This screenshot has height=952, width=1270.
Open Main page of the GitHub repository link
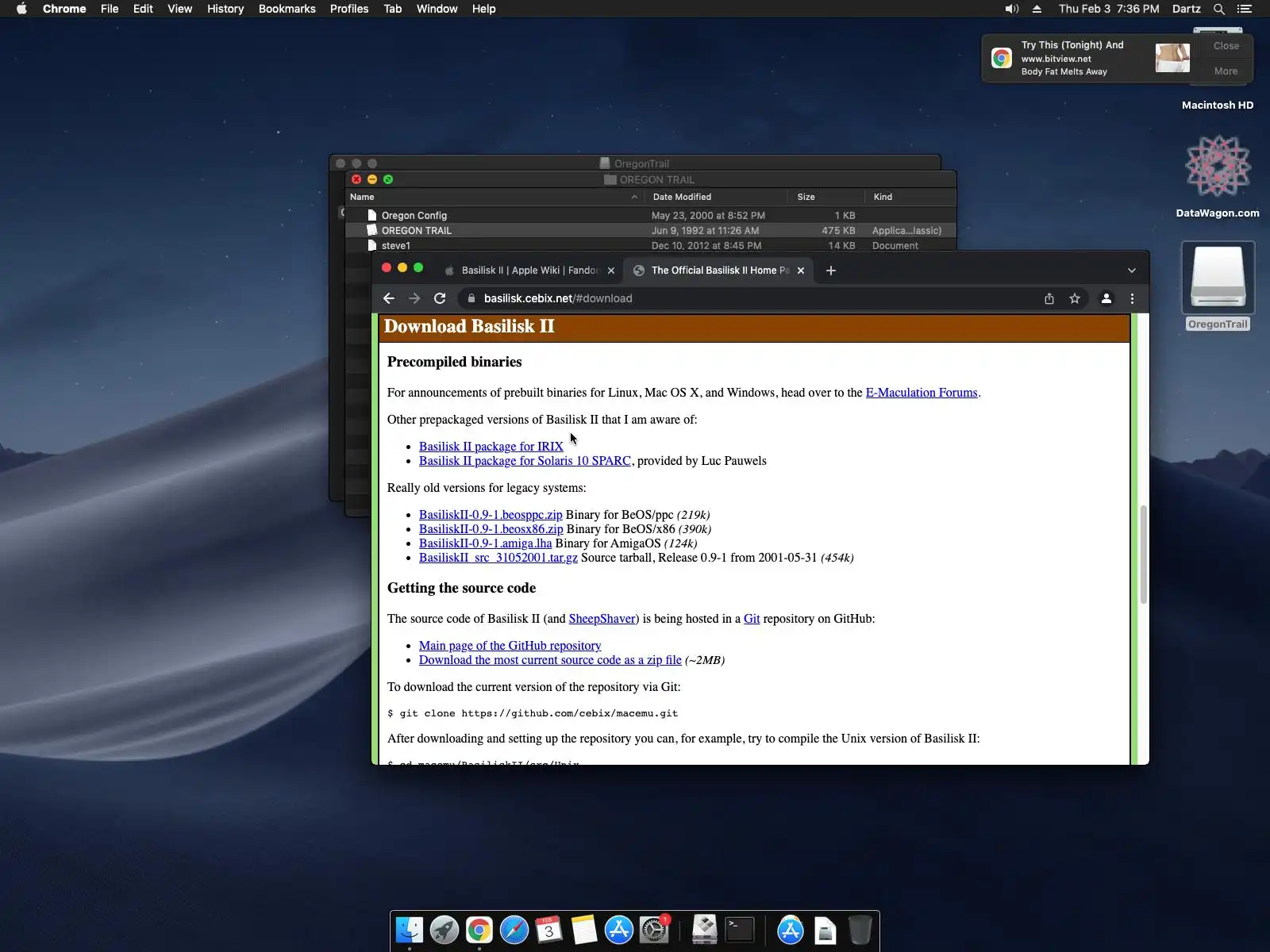[510, 646]
